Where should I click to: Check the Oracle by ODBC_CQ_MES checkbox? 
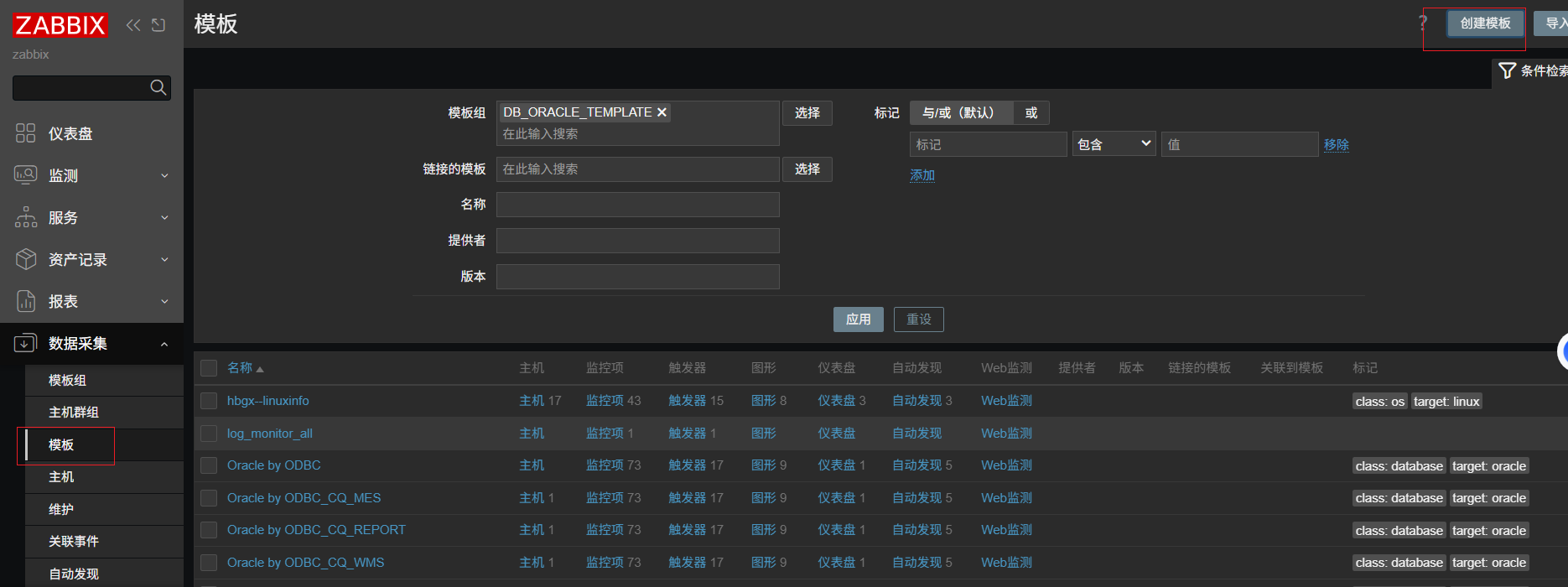tap(209, 498)
